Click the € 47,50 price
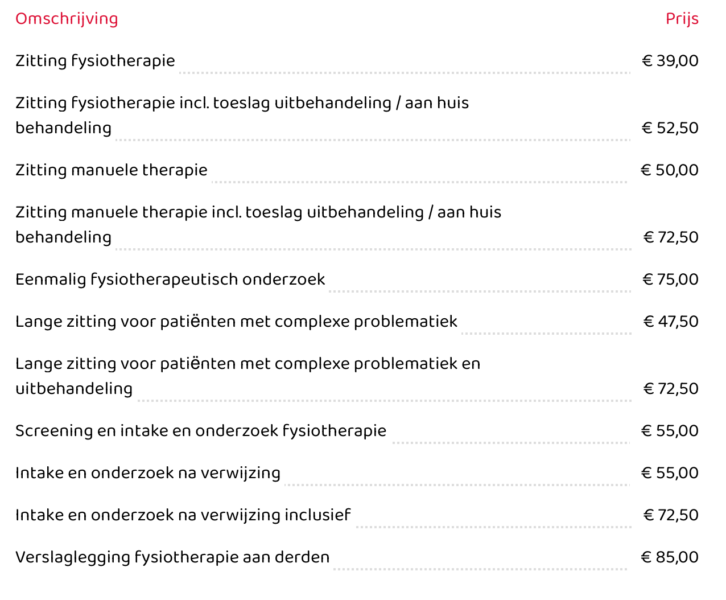 click(x=671, y=322)
